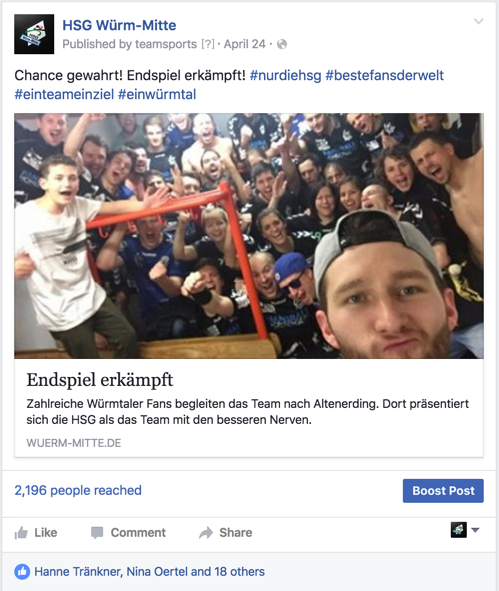The height and width of the screenshot is (591, 499).
Task: Open the post-as identity dropdown arrow
Action: pos(476,530)
